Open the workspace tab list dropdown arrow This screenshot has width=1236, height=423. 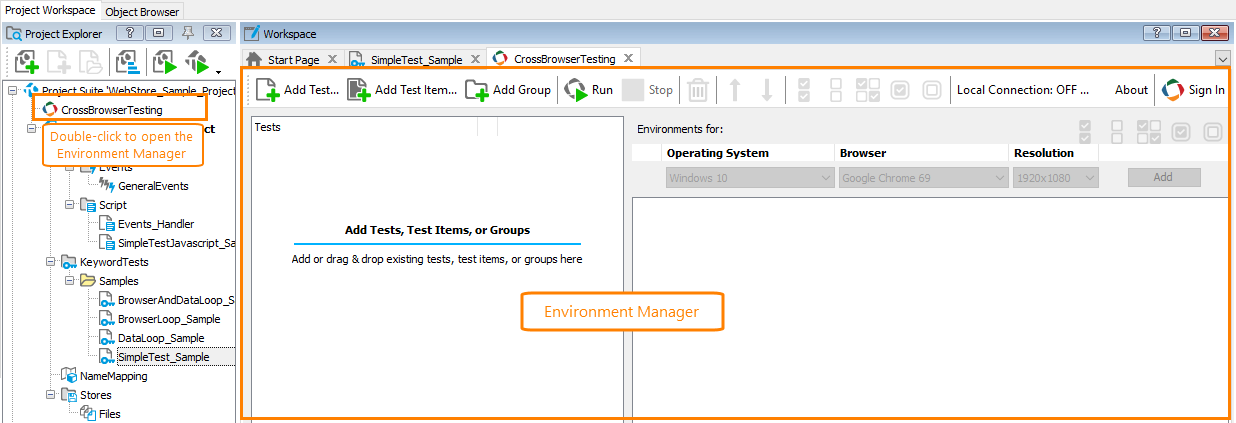pyautogui.click(x=1222, y=59)
